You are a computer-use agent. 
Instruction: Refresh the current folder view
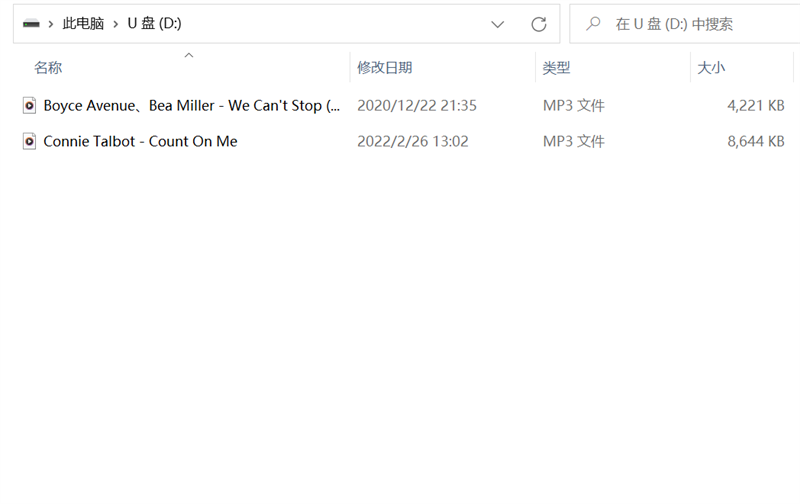[539, 24]
